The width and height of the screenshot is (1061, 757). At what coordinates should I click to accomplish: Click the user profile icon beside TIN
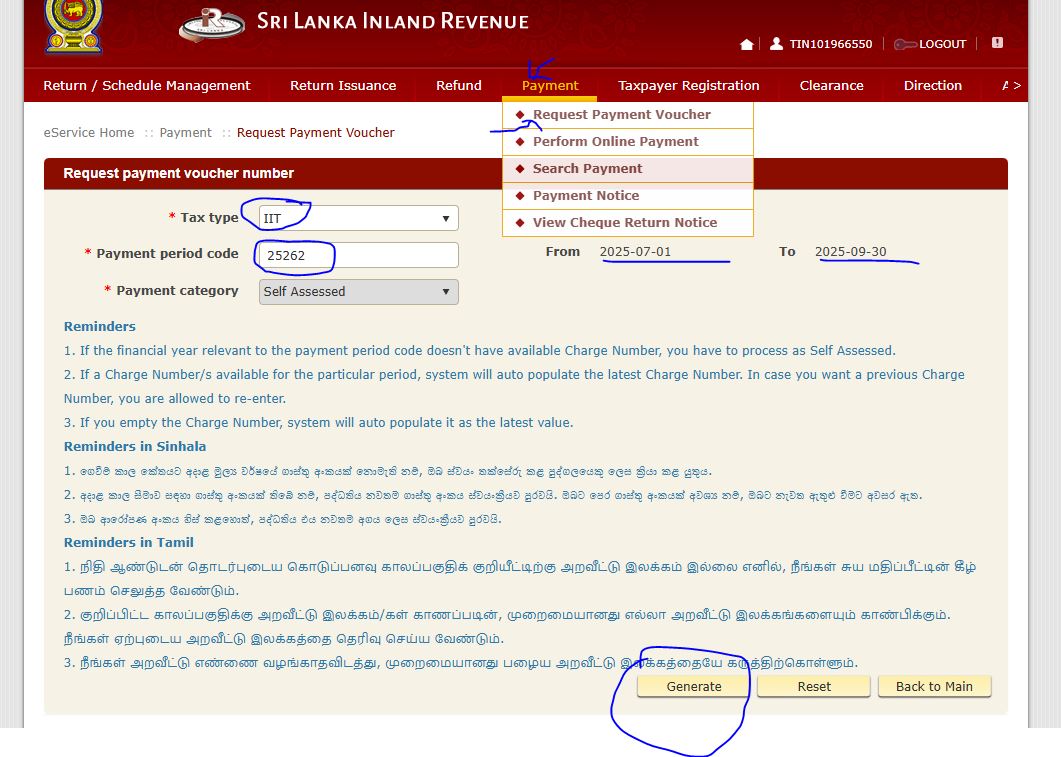tap(776, 44)
